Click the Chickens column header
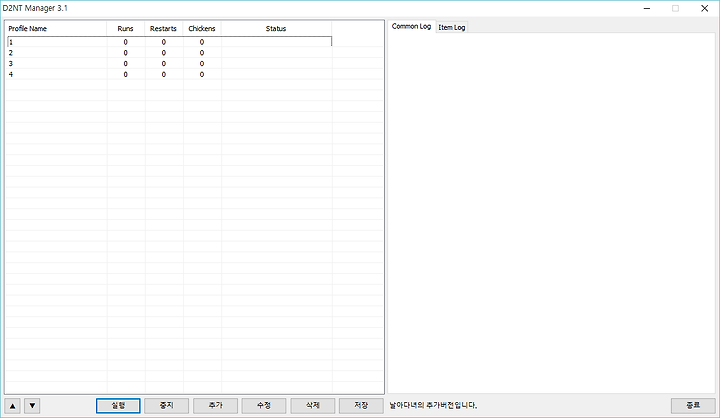Image resolution: width=720 pixels, height=418 pixels. coord(202,28)
